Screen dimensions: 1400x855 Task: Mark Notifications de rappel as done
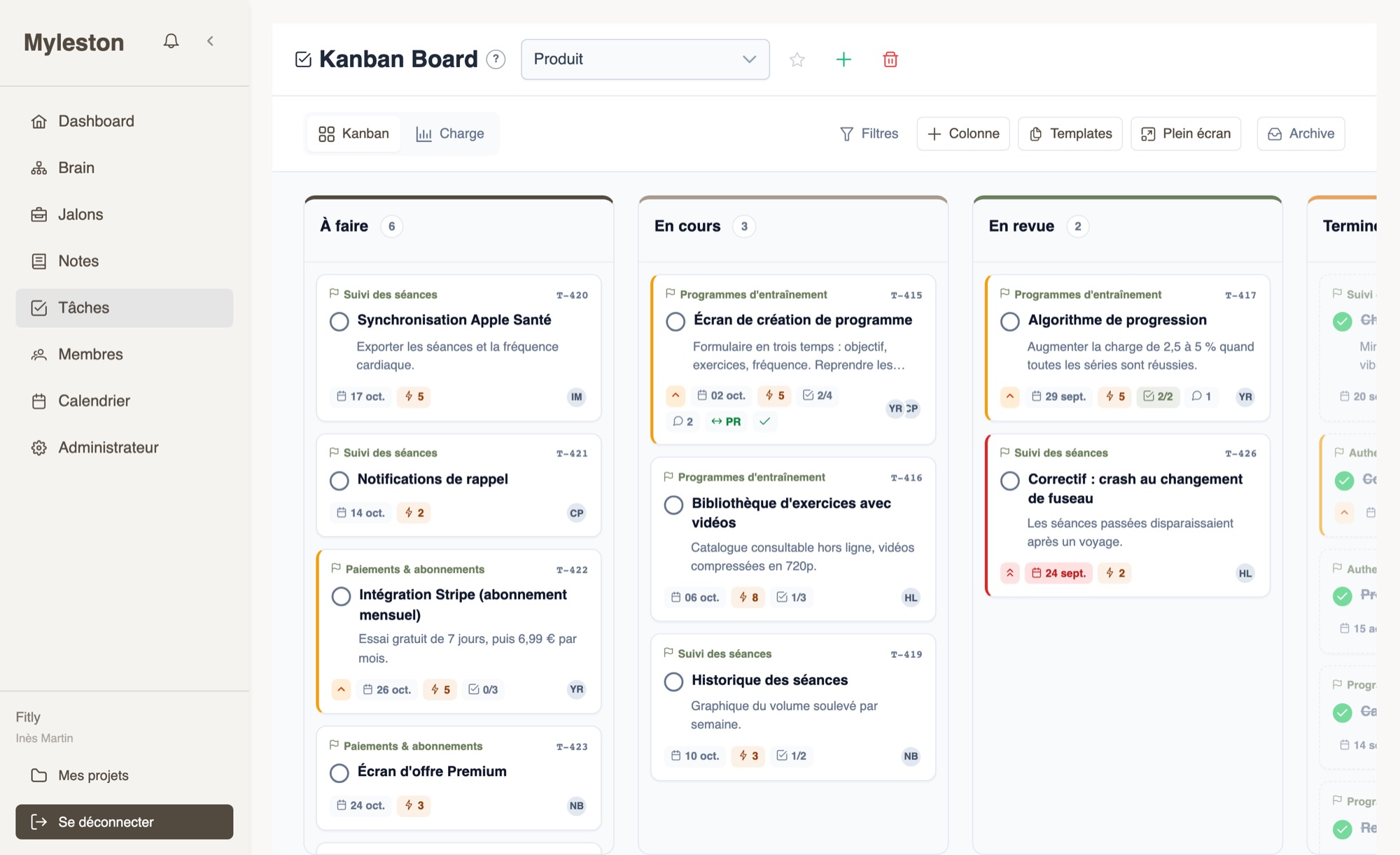click(339, 481)
